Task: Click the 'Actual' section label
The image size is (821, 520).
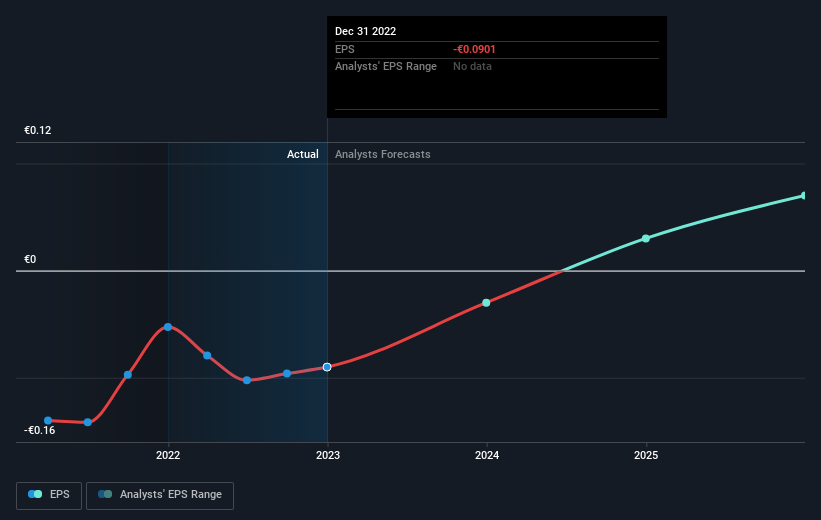Action: (303, 154)
